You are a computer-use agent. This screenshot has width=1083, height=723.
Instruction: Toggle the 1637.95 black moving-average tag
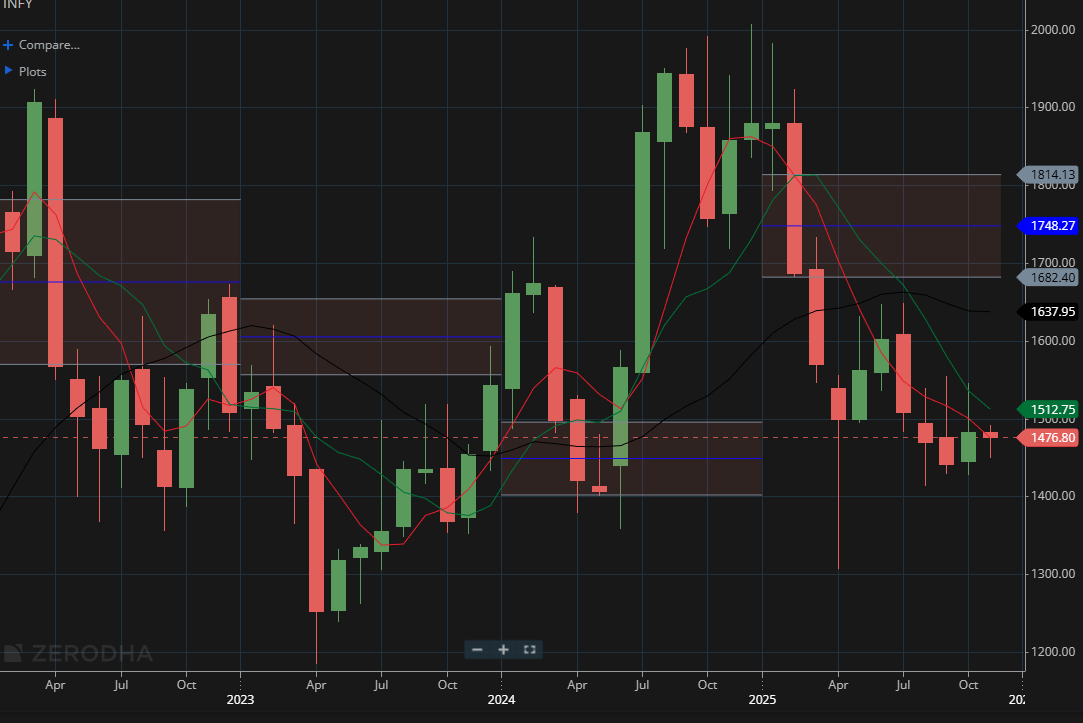(1048, 312)
